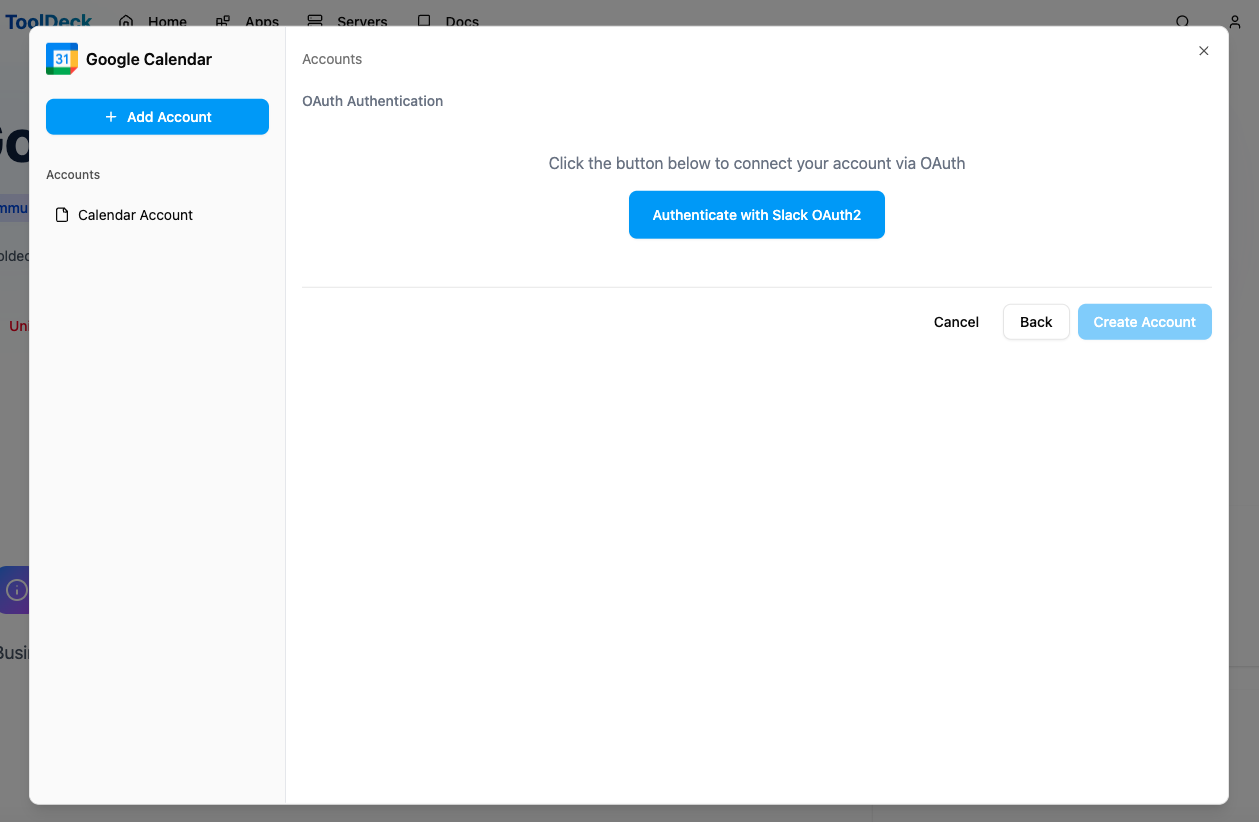Open Apps in the background navigation bar

248,19
